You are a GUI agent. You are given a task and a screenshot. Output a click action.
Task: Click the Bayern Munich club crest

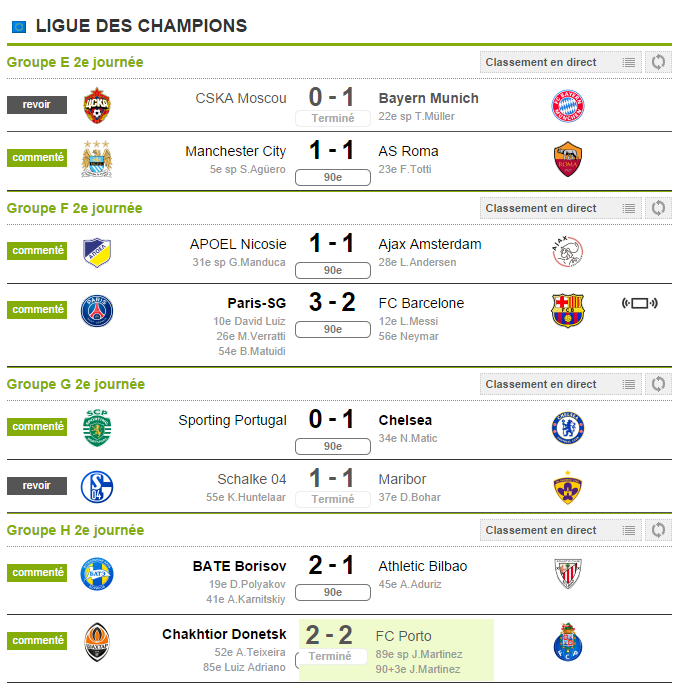tap(568, 105)
